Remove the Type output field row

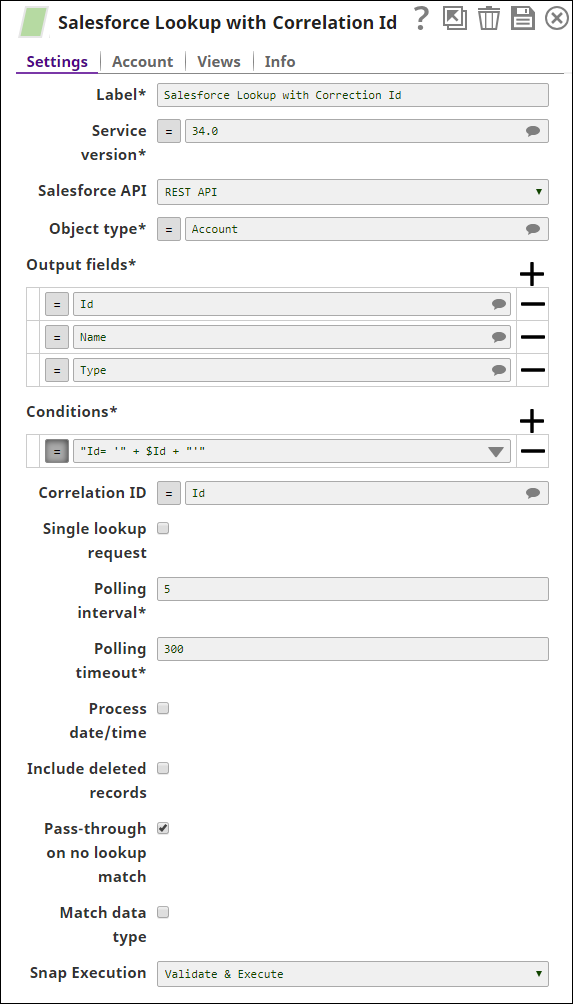[x=533, y=370]
